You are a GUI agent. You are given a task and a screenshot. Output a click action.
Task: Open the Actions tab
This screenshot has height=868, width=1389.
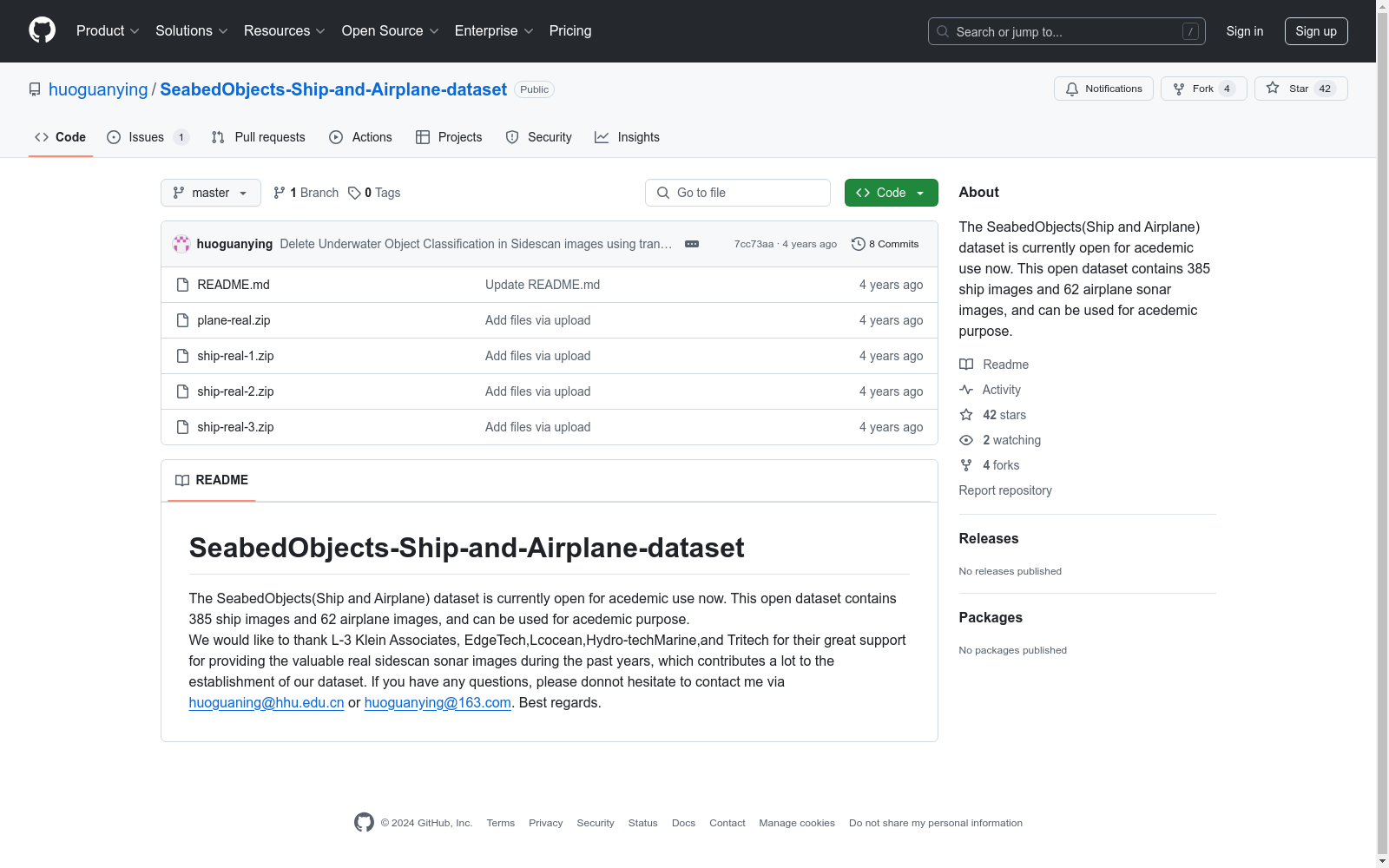pyautogui.click(x=361, y=137)
